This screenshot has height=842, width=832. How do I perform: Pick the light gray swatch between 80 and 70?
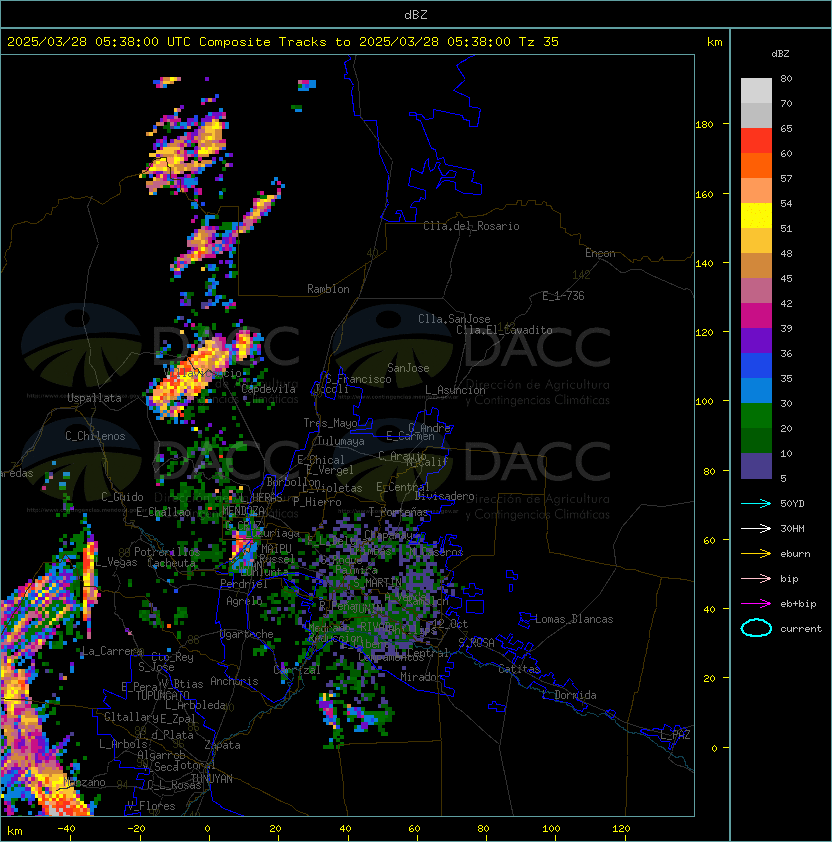(756, 91)
